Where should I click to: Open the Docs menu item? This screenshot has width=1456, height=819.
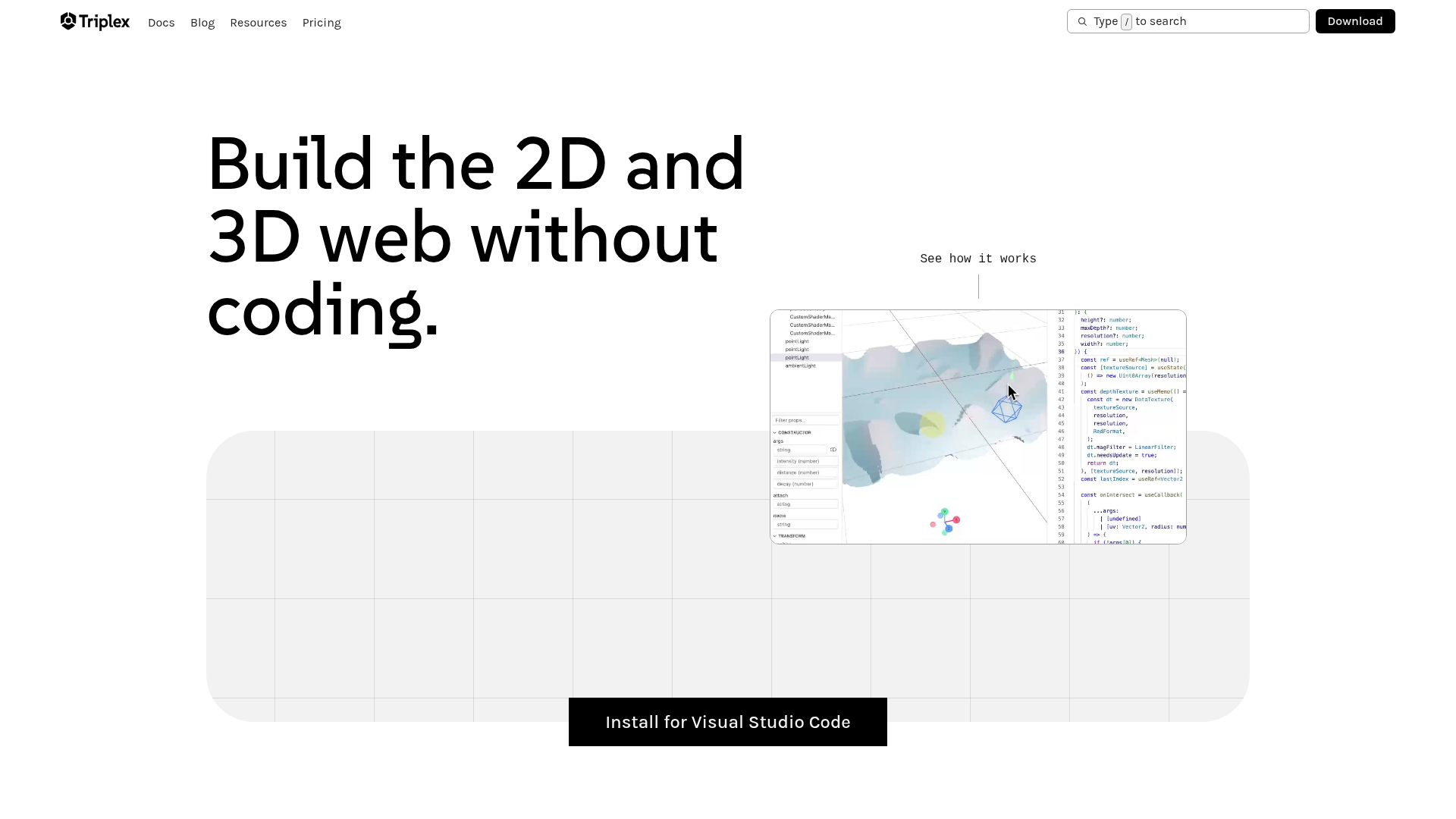click(161, 23)
